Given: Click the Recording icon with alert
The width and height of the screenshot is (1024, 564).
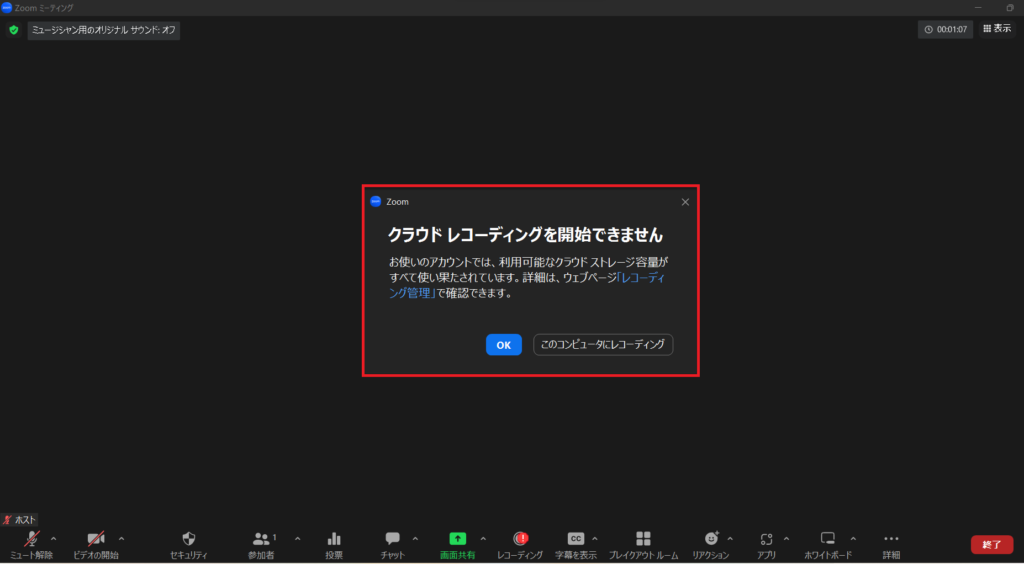Looking at the screenshot, I should point(520,539).
